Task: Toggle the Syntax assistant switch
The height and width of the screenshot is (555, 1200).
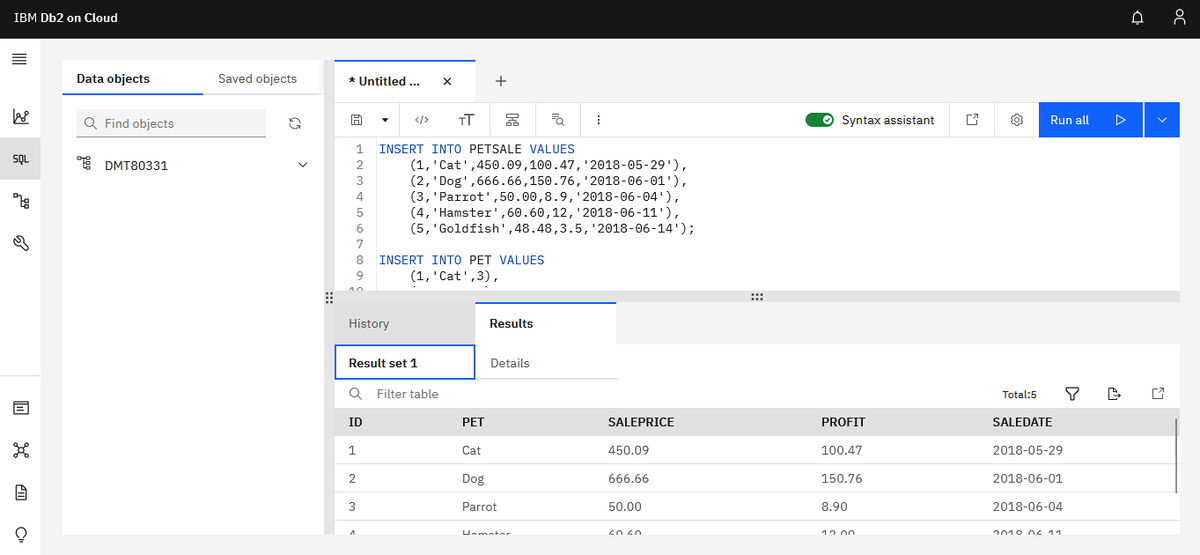Action: pyautogui.click(x=819, y=120)
